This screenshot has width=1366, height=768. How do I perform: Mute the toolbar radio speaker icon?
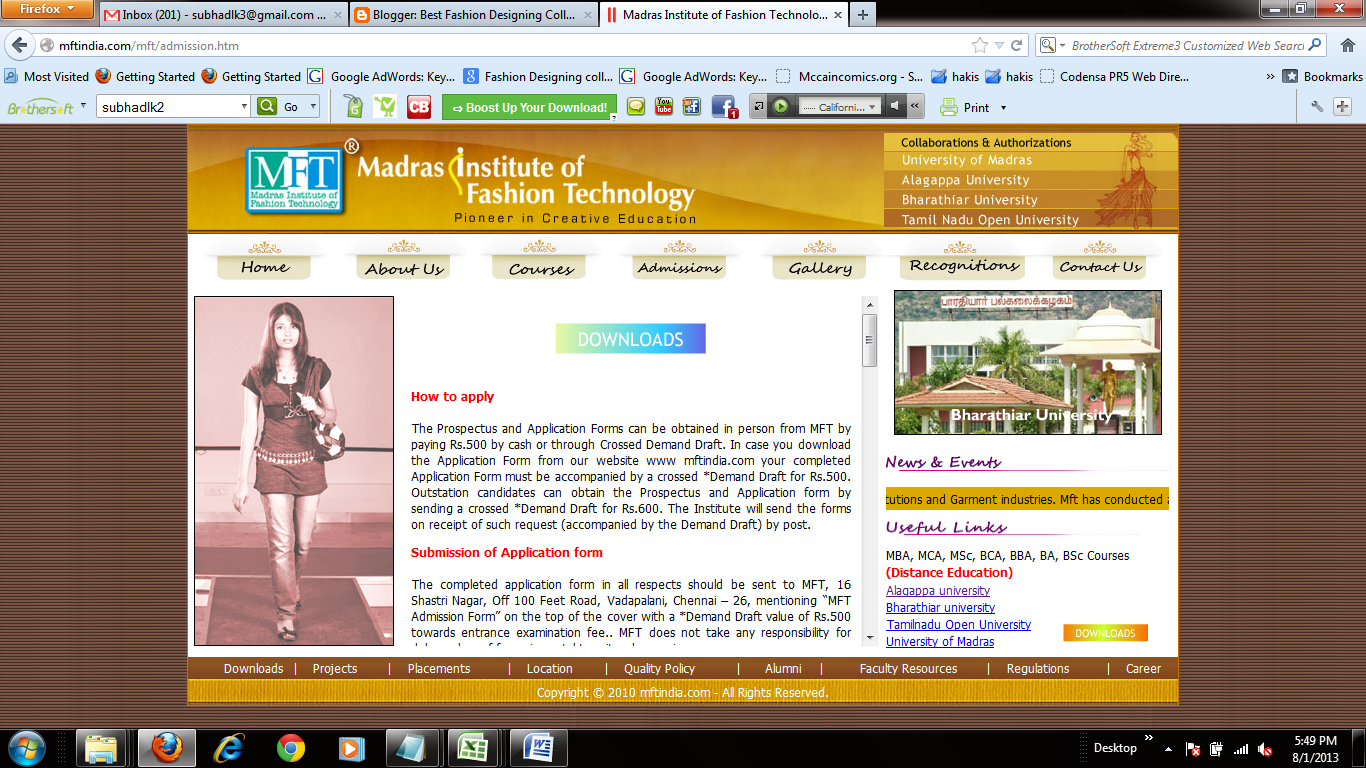click(895, 107)
